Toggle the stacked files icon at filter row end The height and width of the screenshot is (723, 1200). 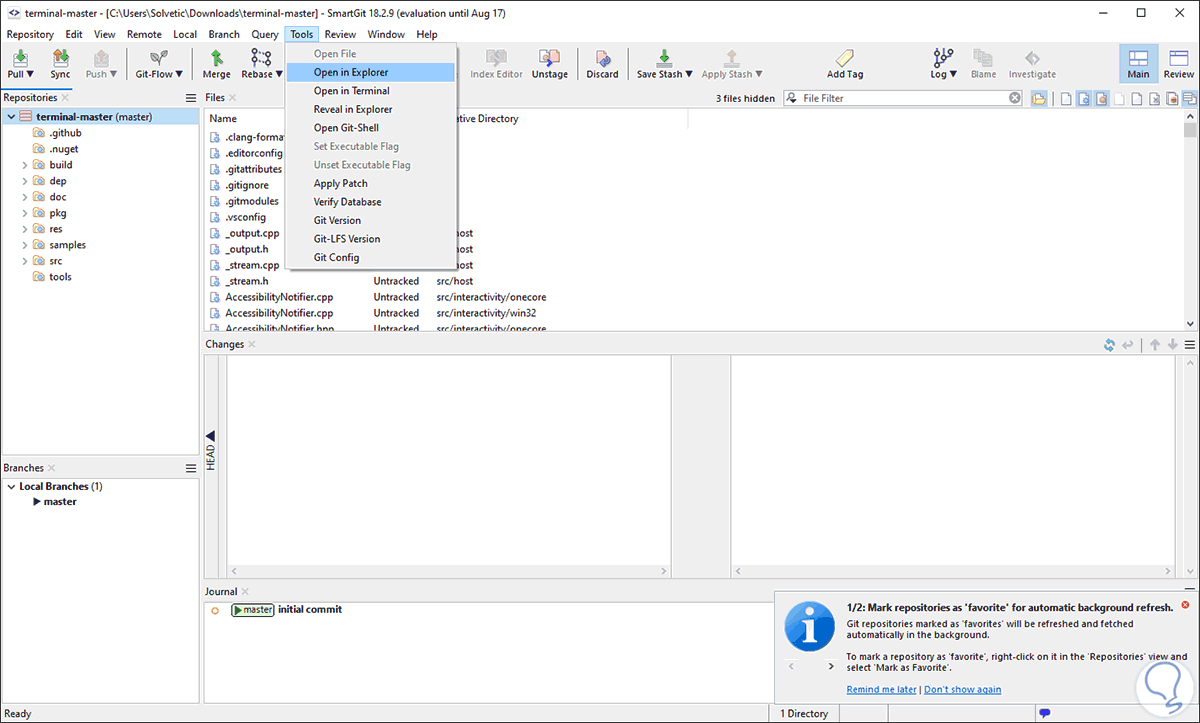pos(1189,98)
